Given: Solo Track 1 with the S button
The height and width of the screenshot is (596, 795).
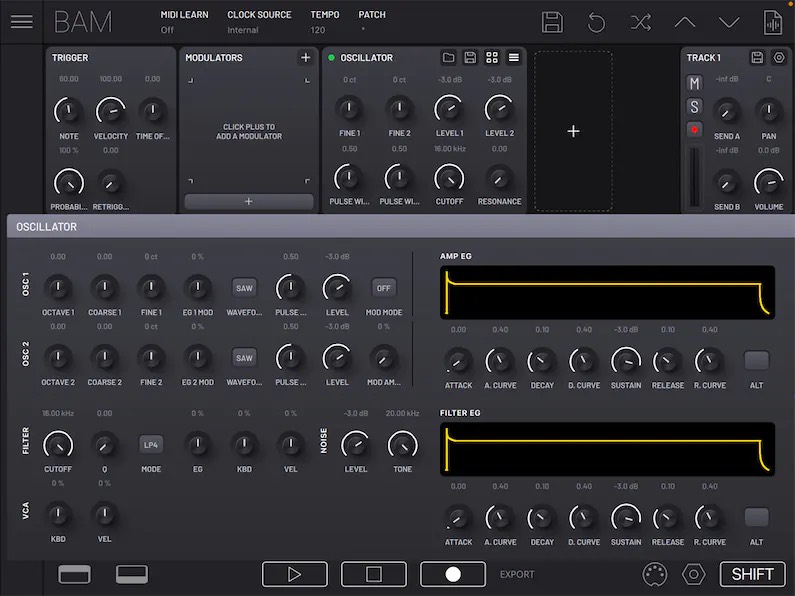Looking at the screenshot, I should click(x=694, y=106).
